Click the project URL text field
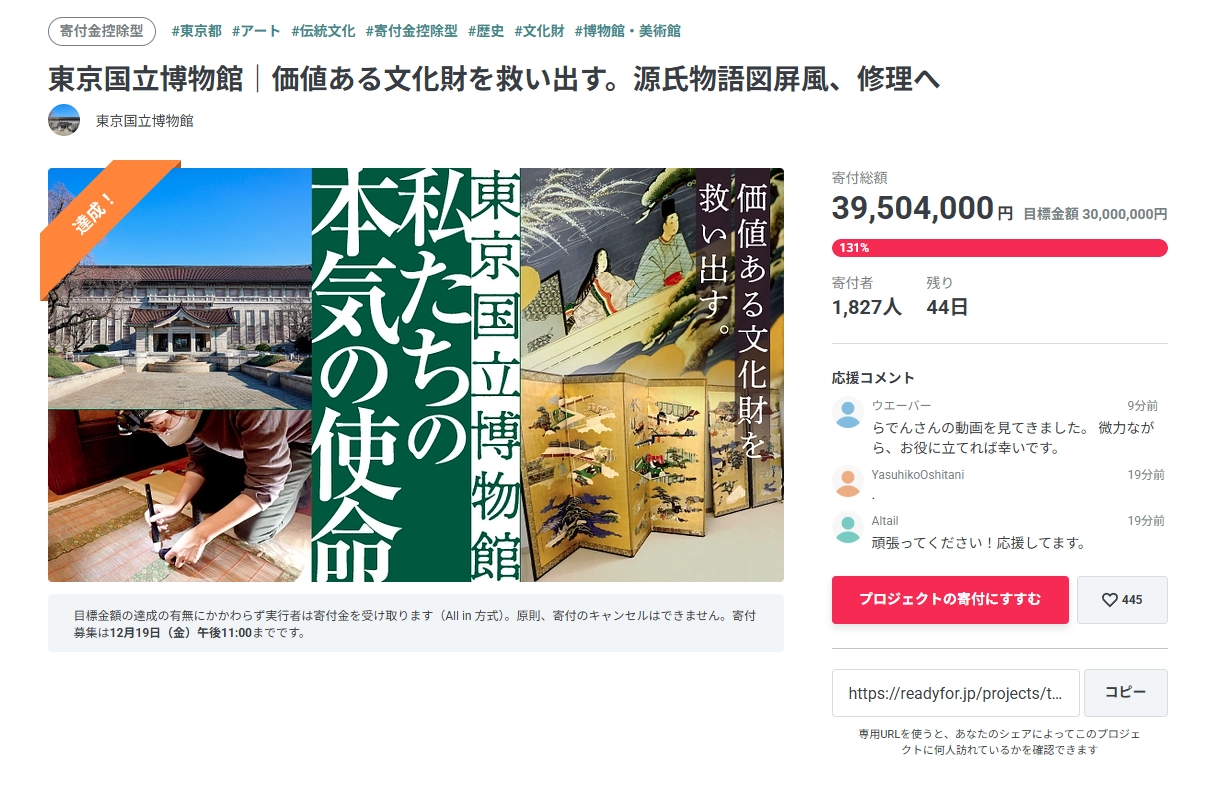Viewport: 1215px width, 791px height. pos(956,693)
